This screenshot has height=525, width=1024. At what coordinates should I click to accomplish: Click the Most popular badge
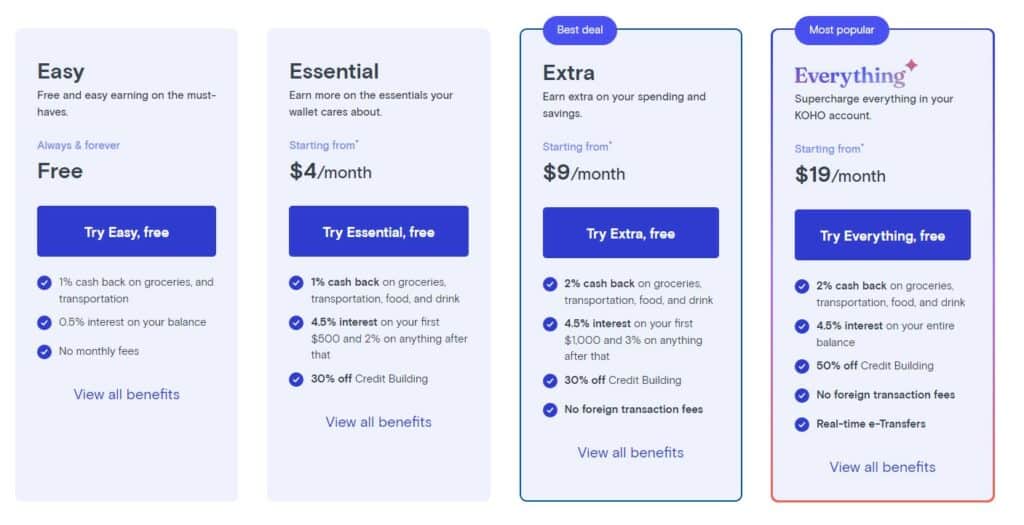(x=841, y=30)
